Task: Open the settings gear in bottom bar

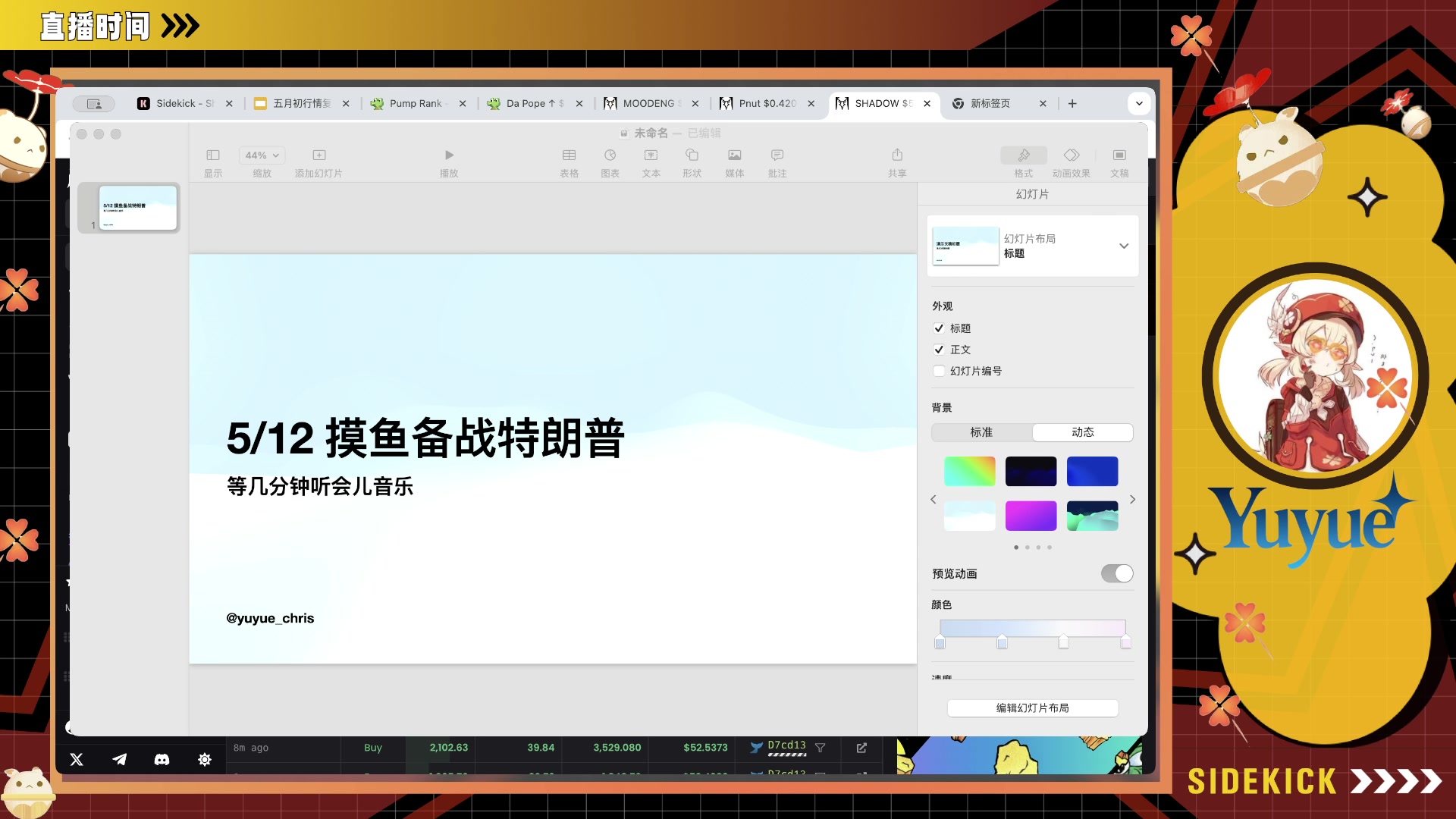Action: [205, 759]
